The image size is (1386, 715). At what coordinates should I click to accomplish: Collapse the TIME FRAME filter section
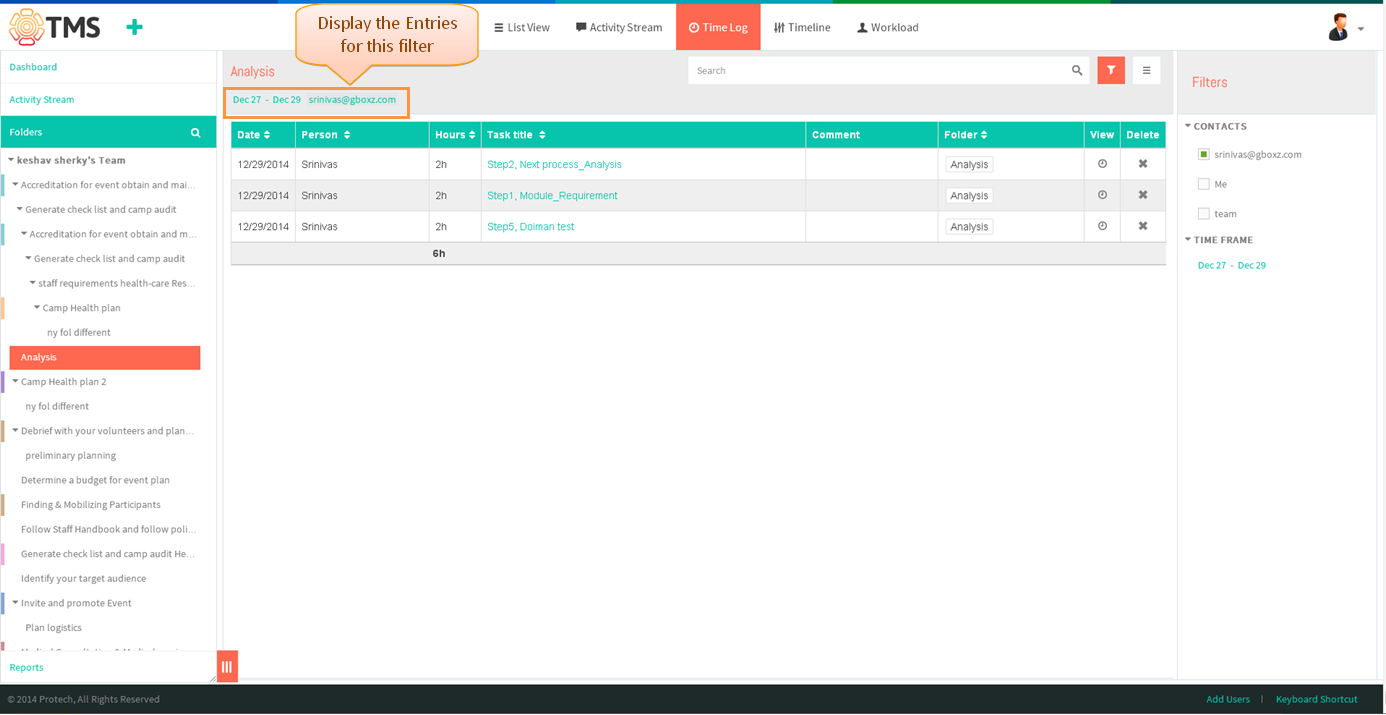1188,240
